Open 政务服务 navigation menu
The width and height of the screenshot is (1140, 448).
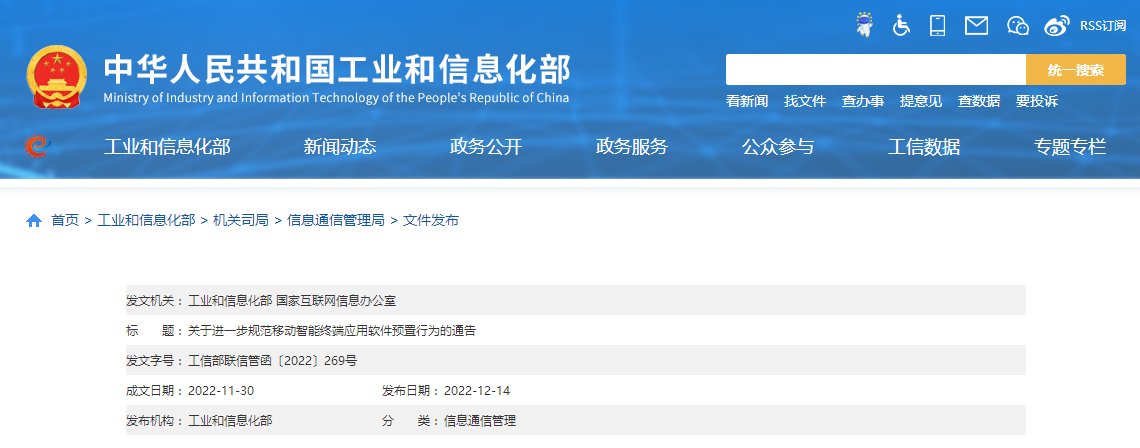[x=632, y=147]
